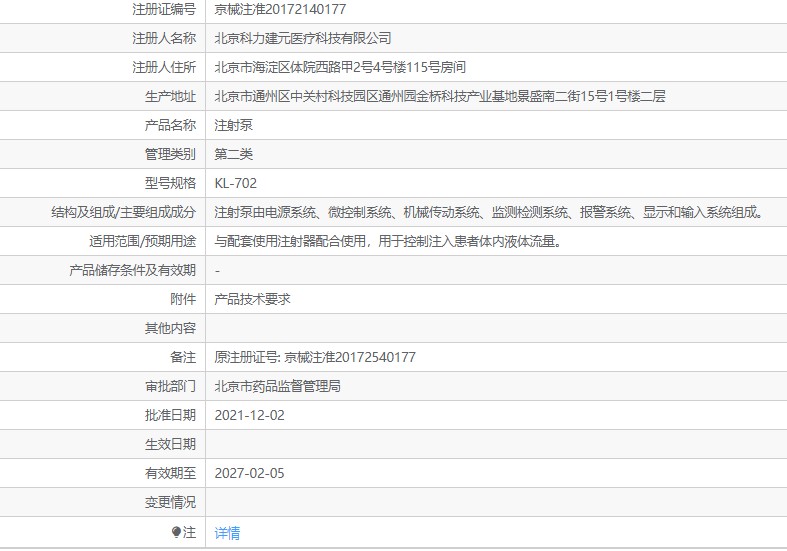Click the 批准日期 label

click(x=171, y=416)
